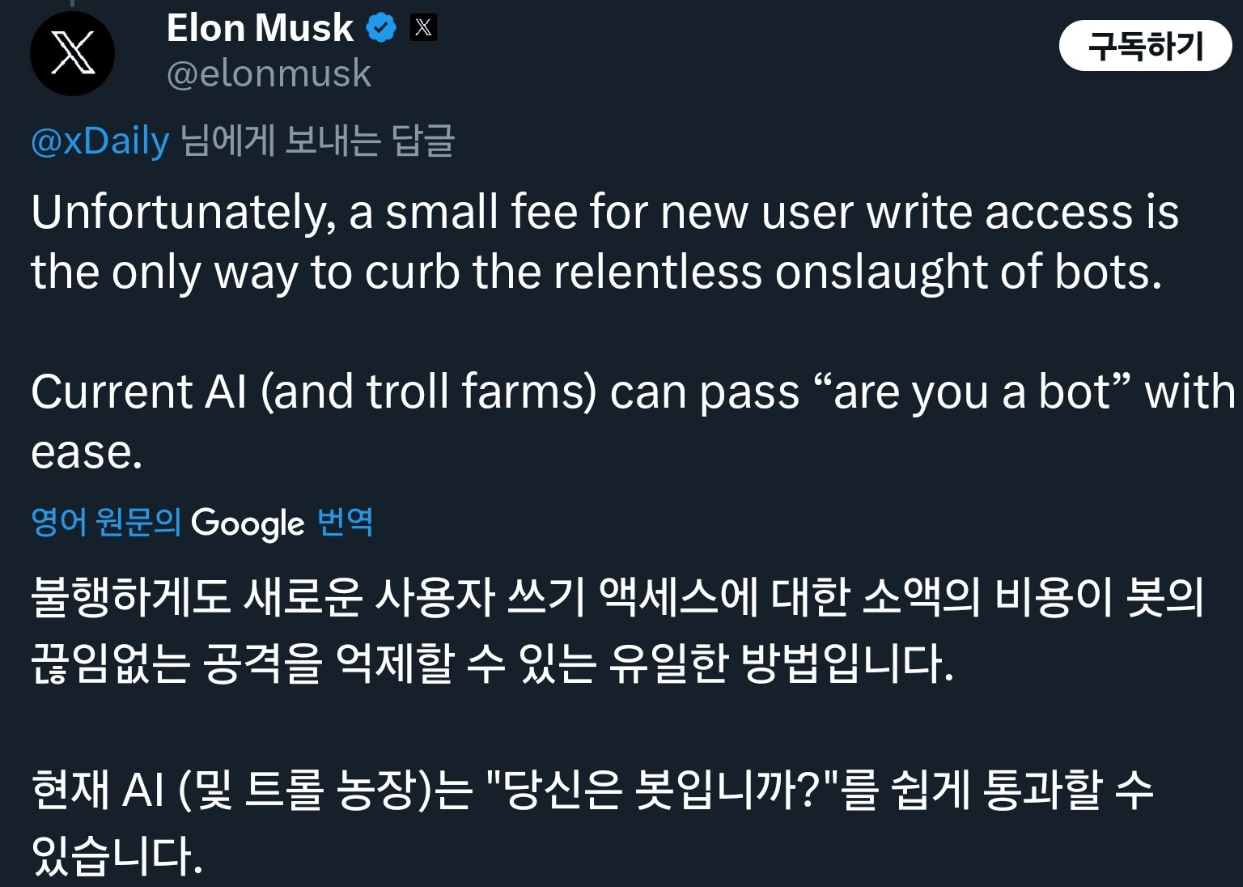The width and height of the screenshot is (1243, 887).
Task: Click the 영어 원문의 link text
Action: (106, 522)
